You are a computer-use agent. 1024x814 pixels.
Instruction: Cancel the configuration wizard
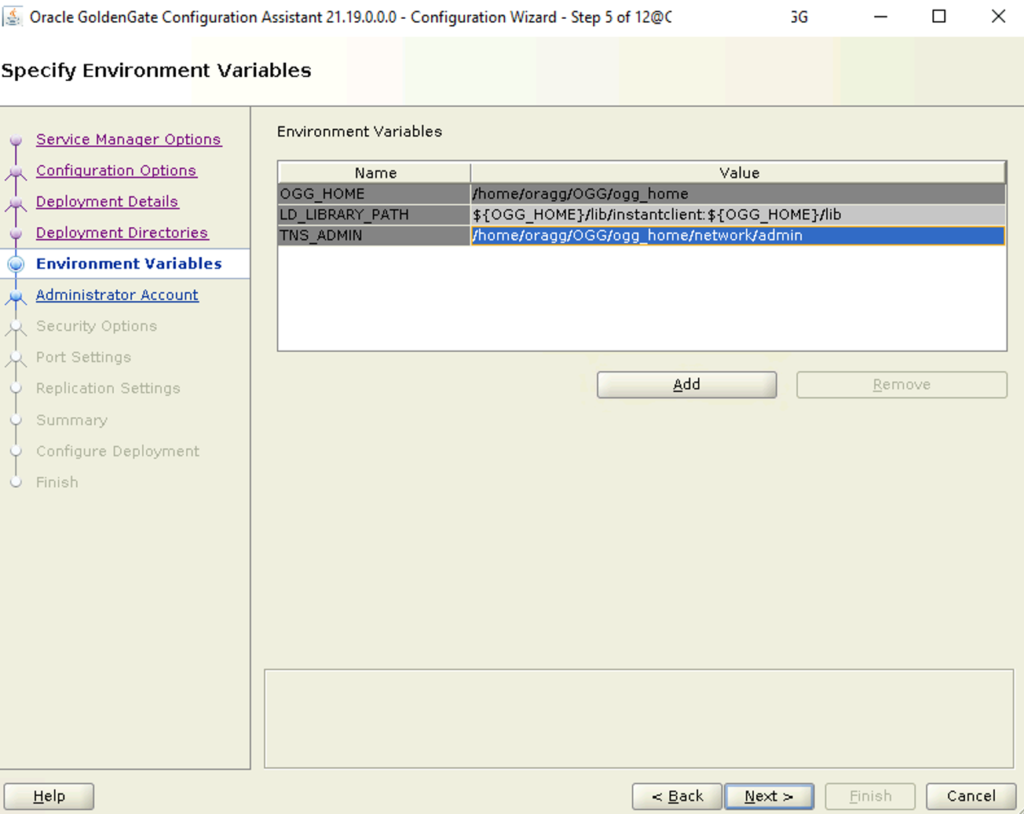(x=971, y=796)
